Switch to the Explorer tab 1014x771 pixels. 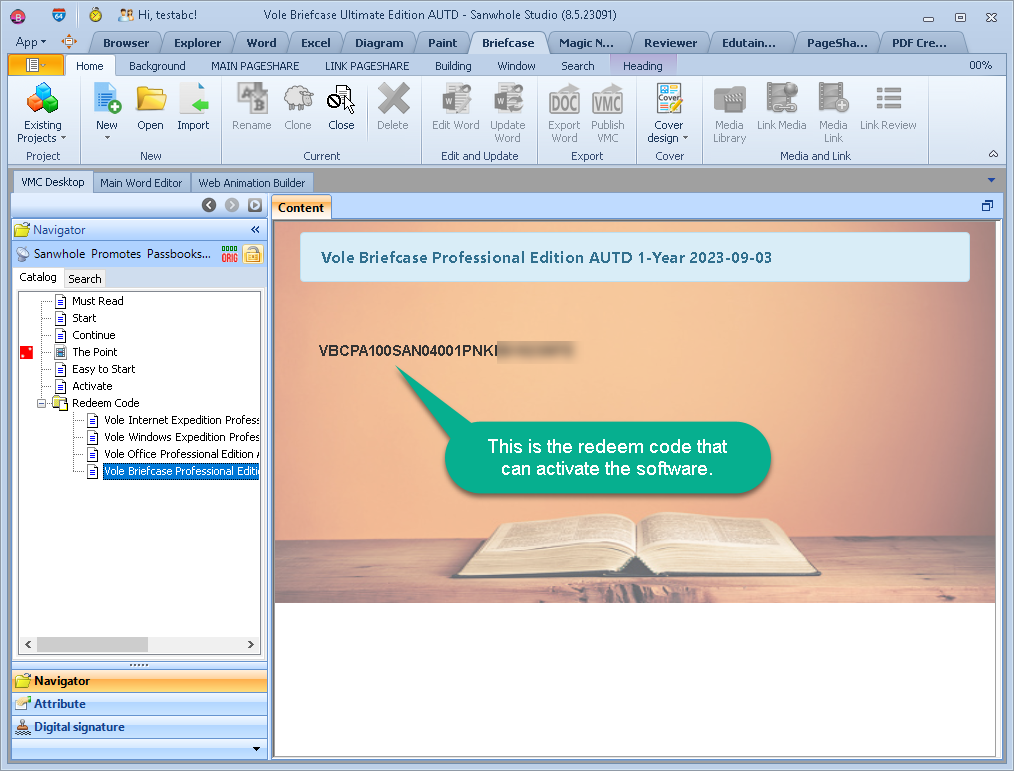[x=197, y=43]
